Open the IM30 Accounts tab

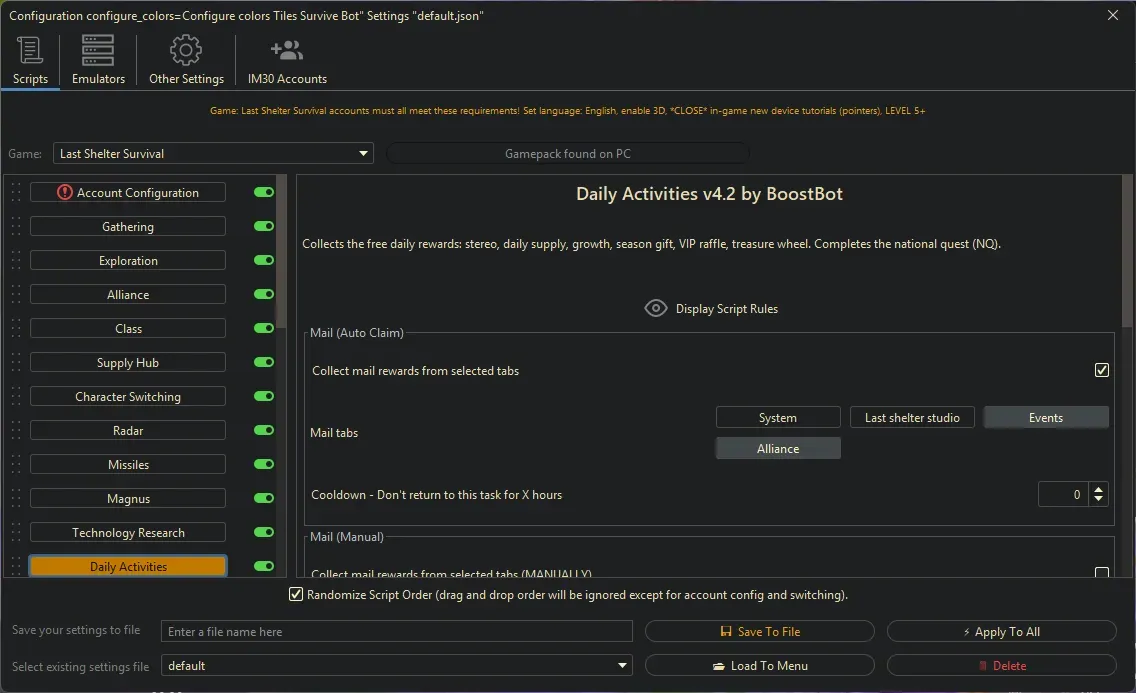[x=287, y=61]
